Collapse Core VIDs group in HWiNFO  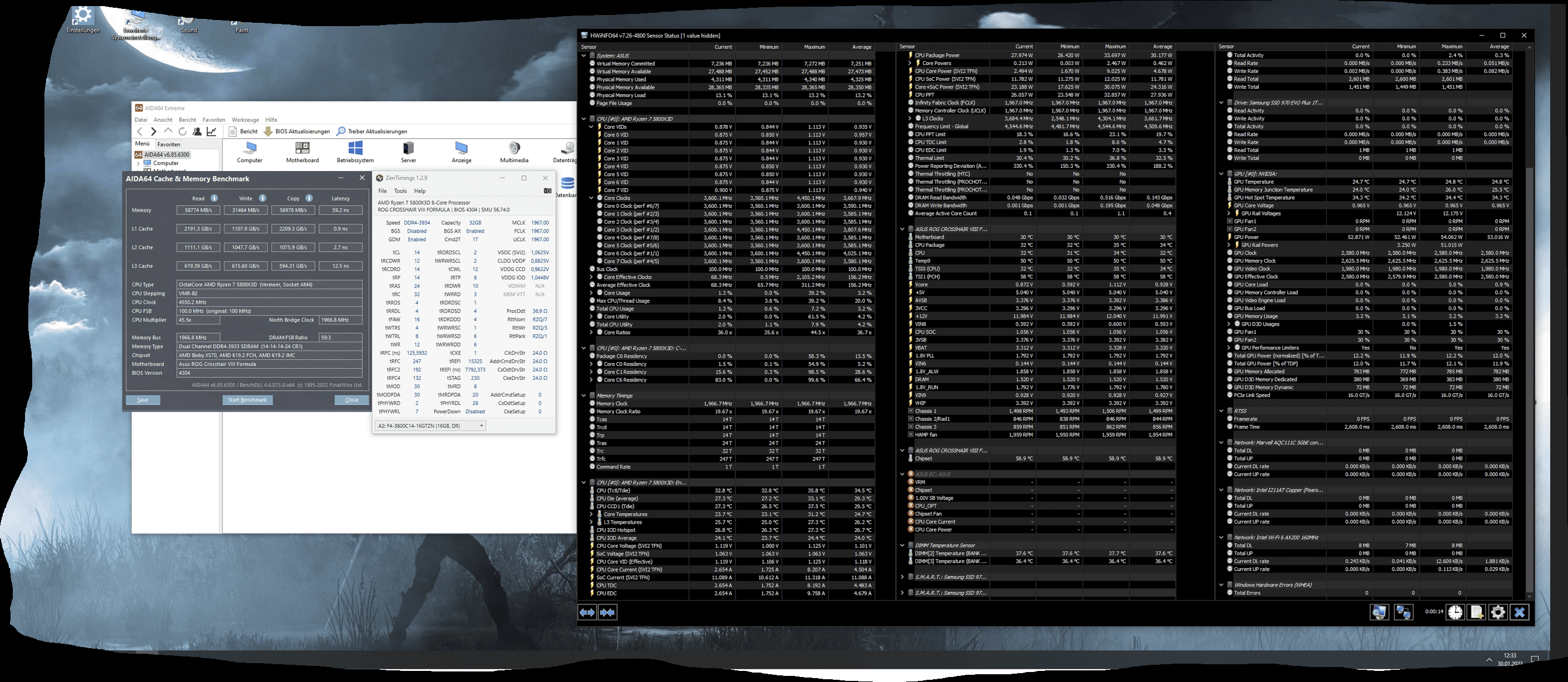click(591, 127)
